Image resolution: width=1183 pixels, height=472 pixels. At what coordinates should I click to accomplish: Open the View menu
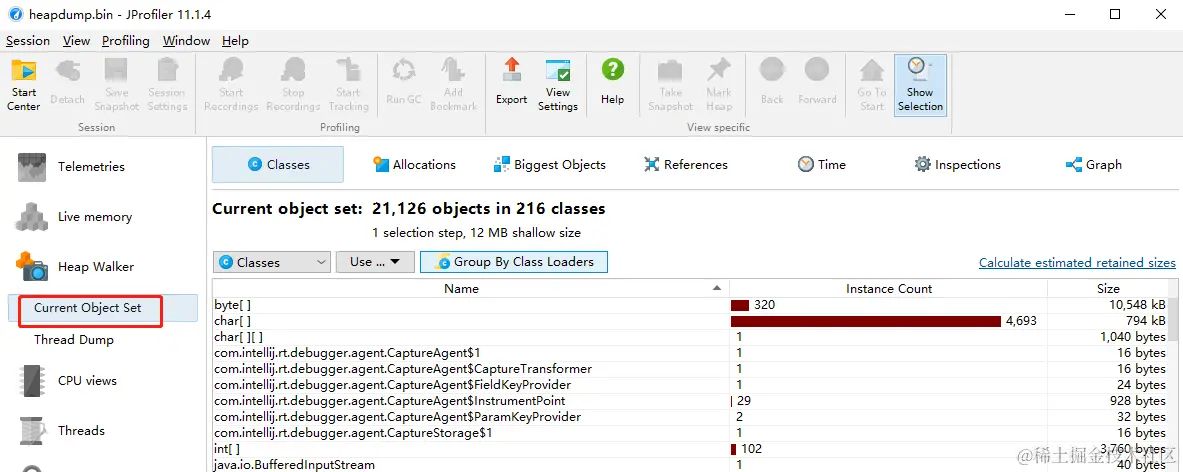click(76, 41)
